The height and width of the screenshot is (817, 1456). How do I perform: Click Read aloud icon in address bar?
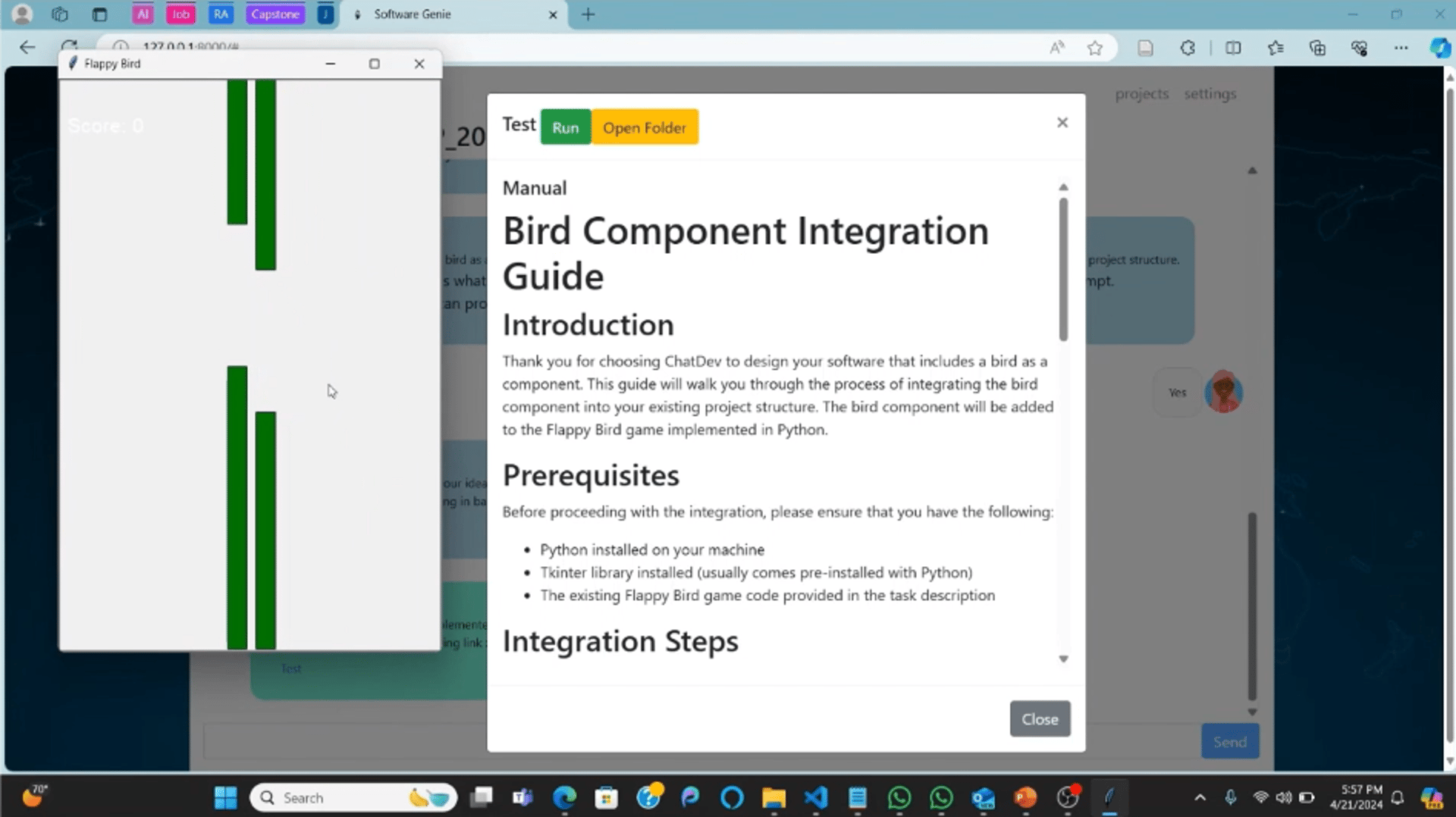point(1056,48)
